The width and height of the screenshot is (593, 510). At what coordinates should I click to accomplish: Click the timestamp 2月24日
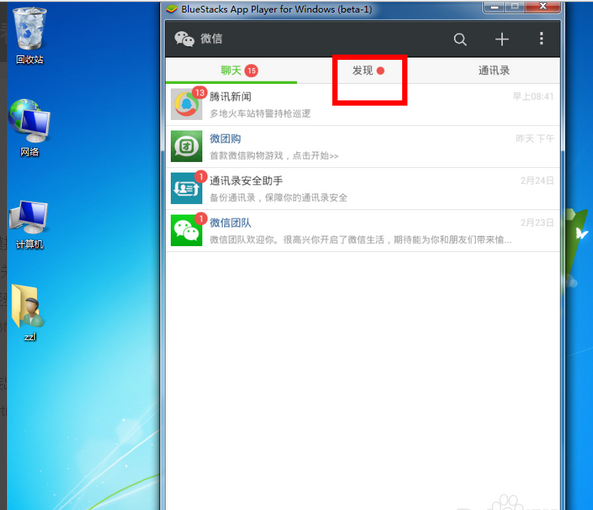(x=537, y=180)
